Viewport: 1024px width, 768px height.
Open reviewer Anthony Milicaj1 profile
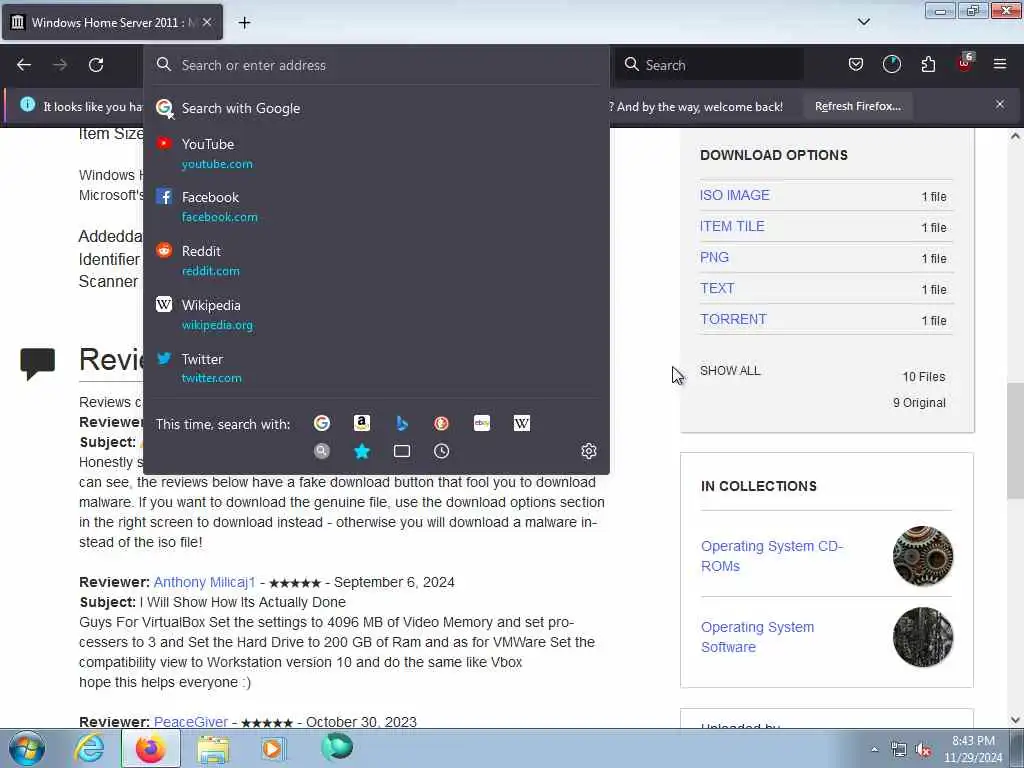204,582
